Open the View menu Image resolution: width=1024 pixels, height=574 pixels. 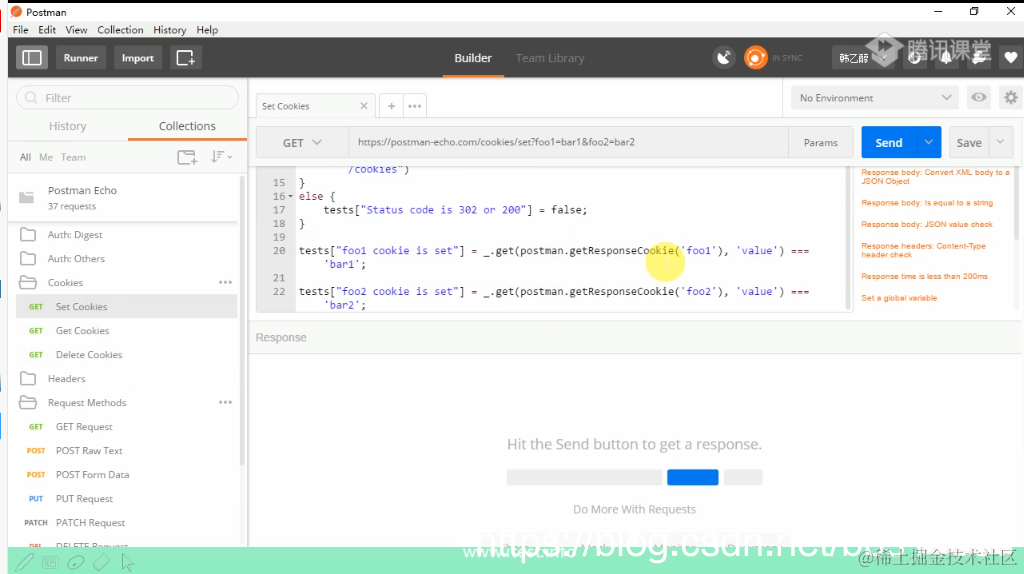click(76, 29)
